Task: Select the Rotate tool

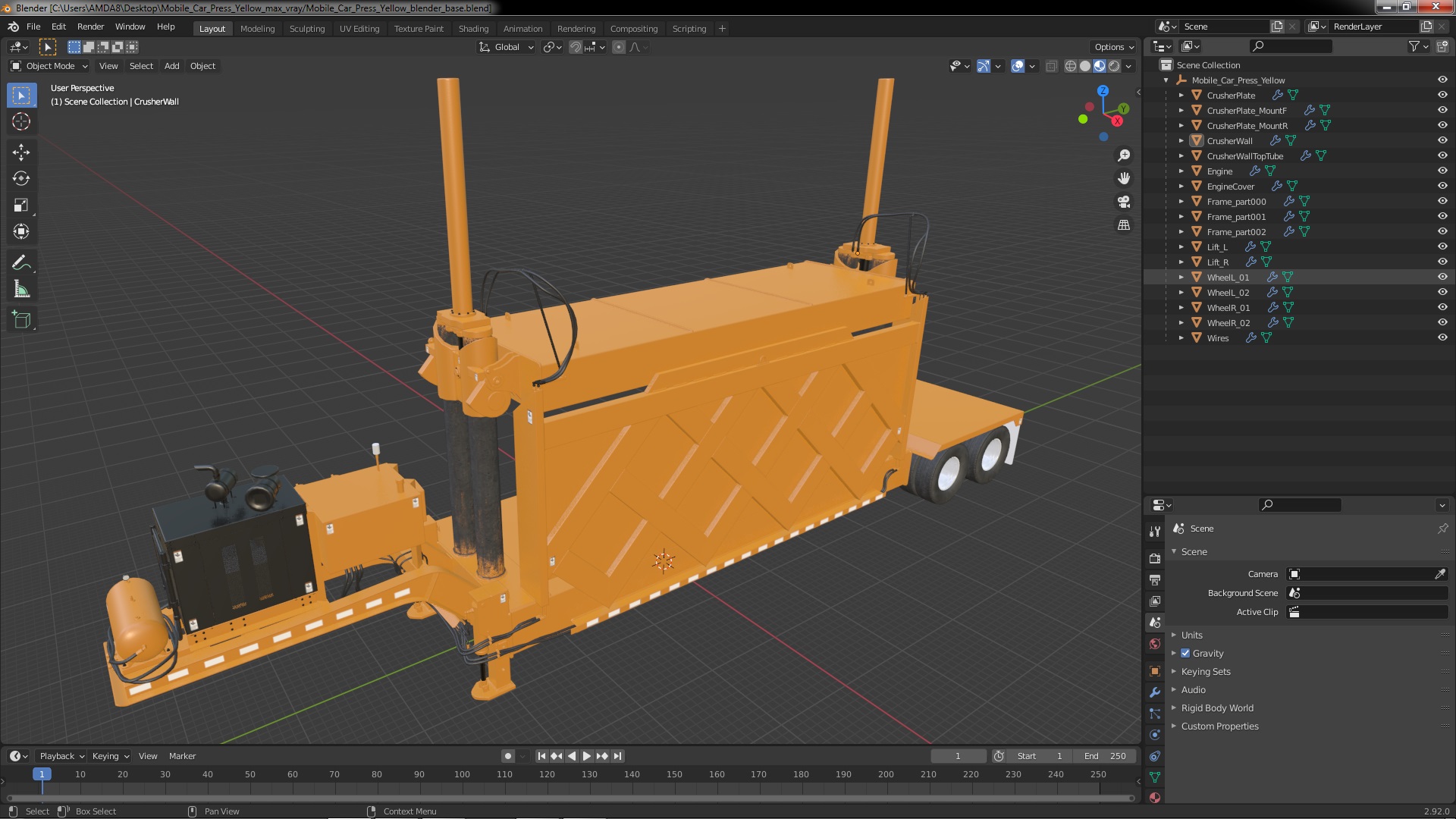Action: 21,179
